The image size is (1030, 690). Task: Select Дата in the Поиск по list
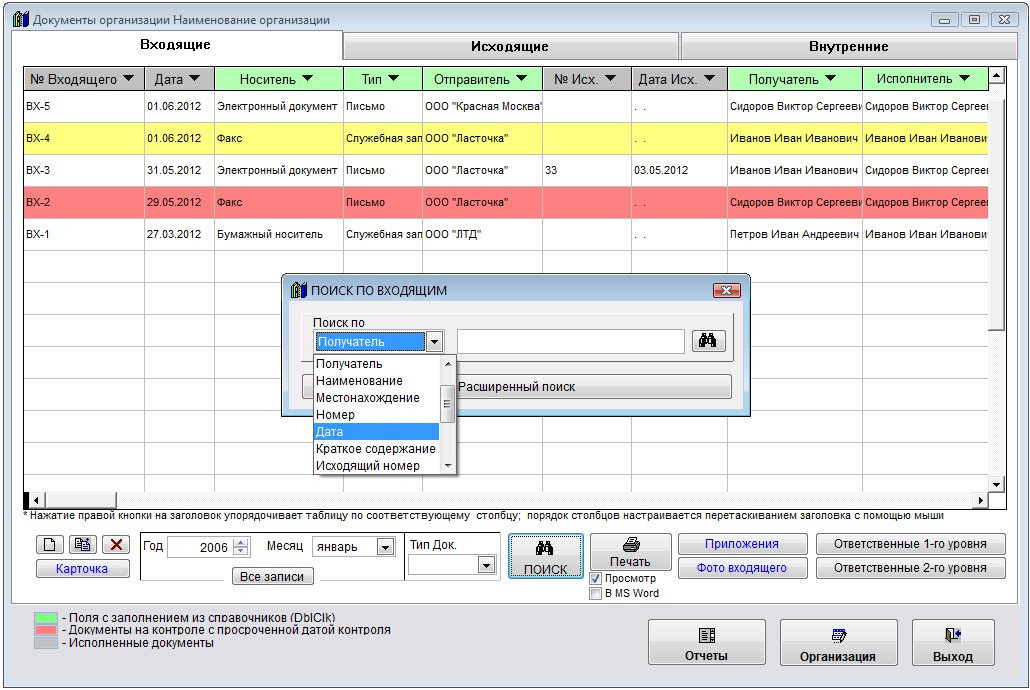tap(376, 432)
